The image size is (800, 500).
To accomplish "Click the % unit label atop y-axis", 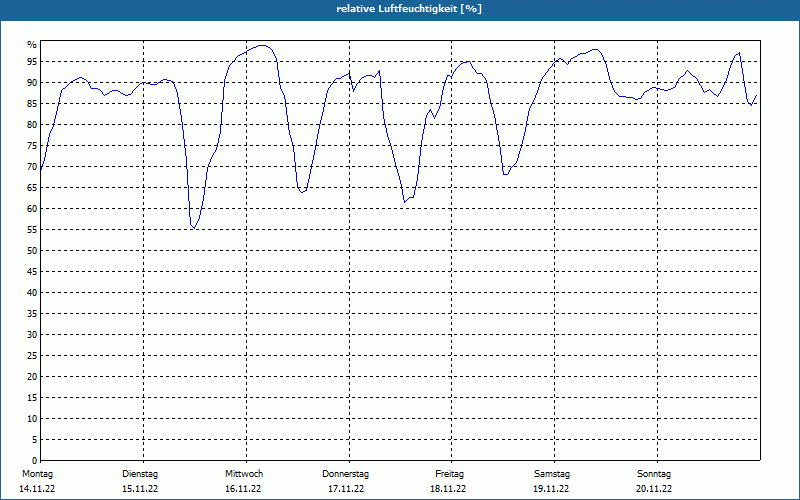I will (32, 45).
